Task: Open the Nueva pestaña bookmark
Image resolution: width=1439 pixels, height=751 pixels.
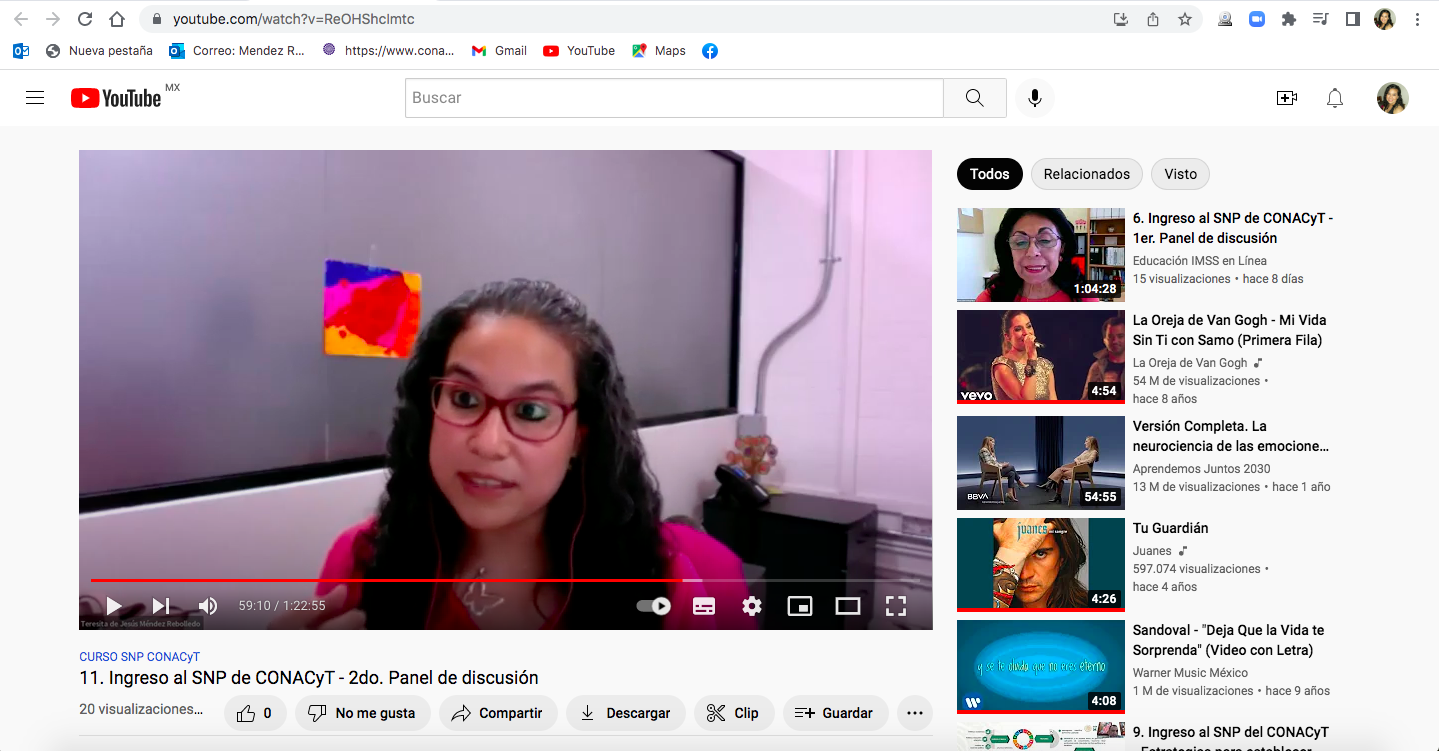Action: 99,50
